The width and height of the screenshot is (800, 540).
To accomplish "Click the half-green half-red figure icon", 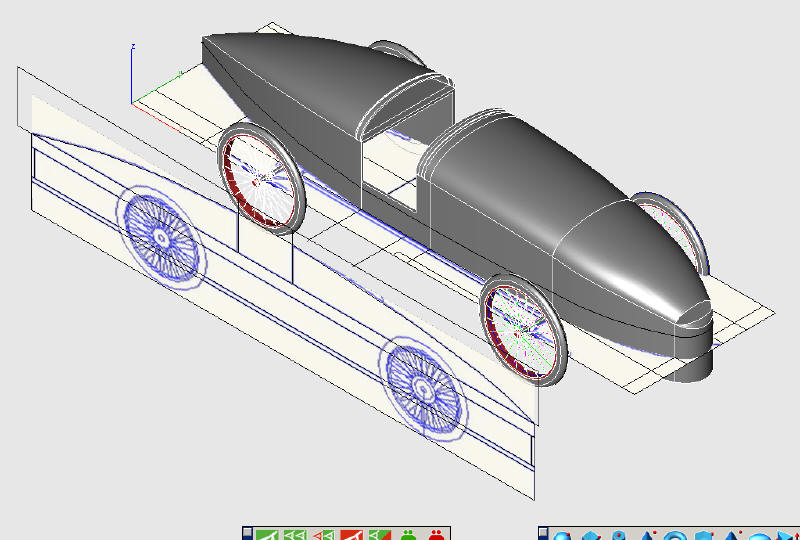I will [379, 535].
